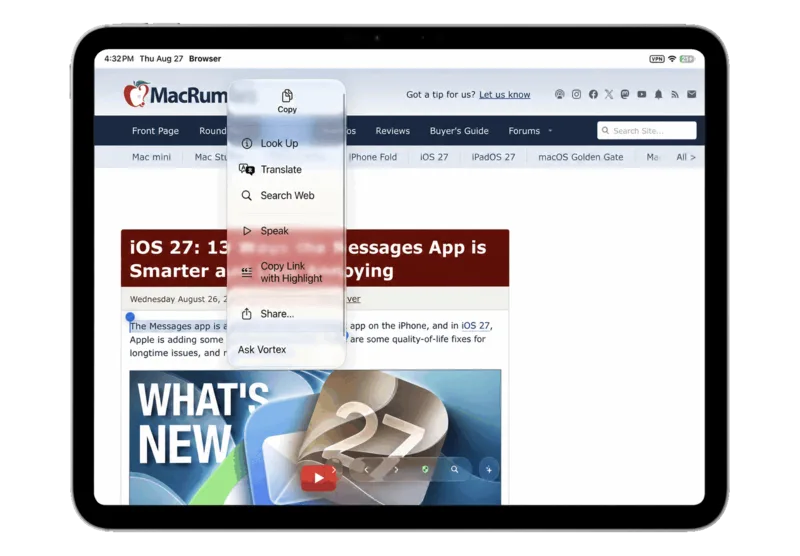Click the Speak play-triangle icon
The image size is (800, 556).
(x=247, y=231)
